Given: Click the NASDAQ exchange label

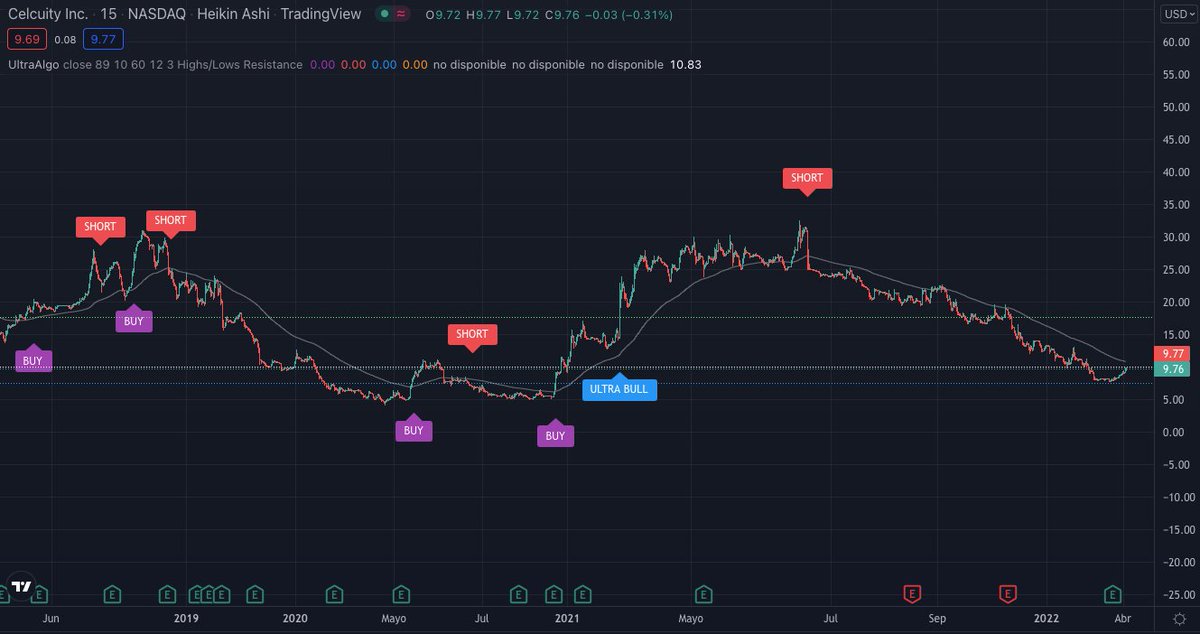Looking at the screenshot, I should (x=157, y=15).
